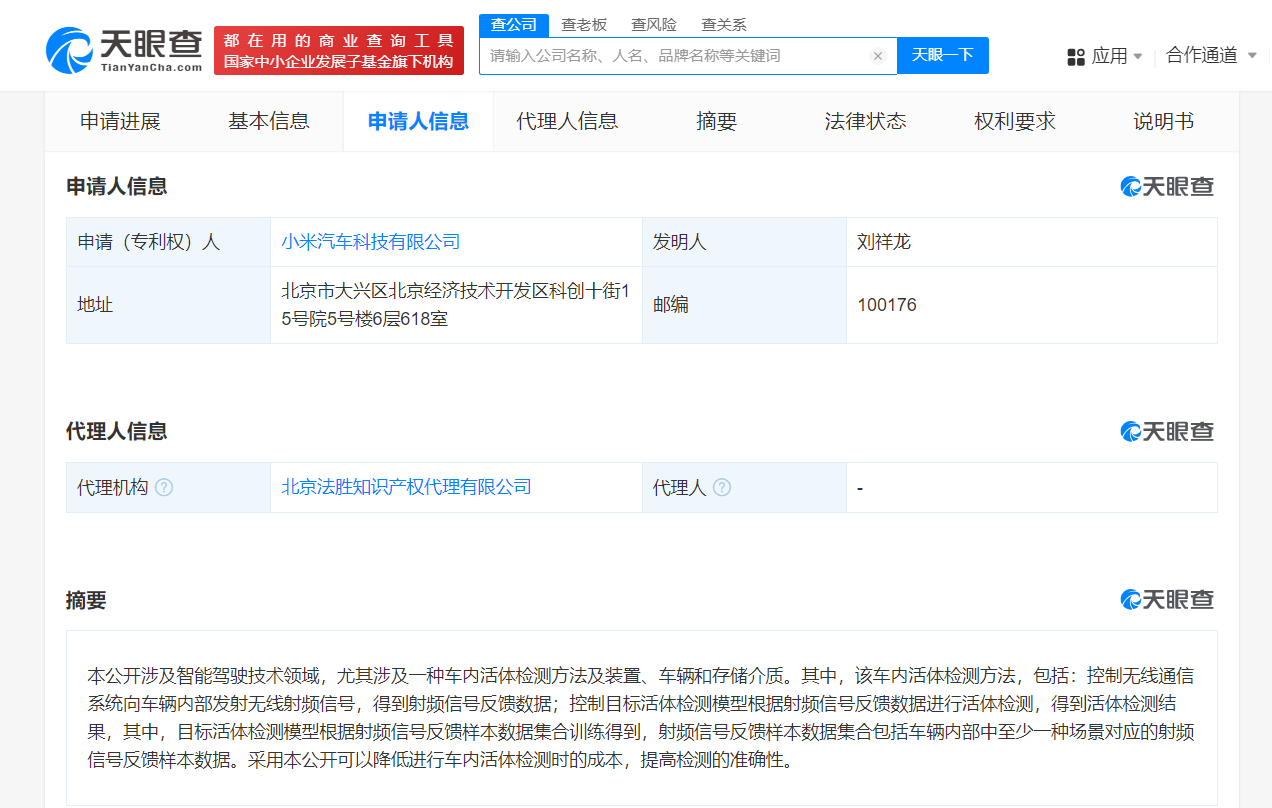
Task: Click inventor name 刘祥龙
Action: 884,242
